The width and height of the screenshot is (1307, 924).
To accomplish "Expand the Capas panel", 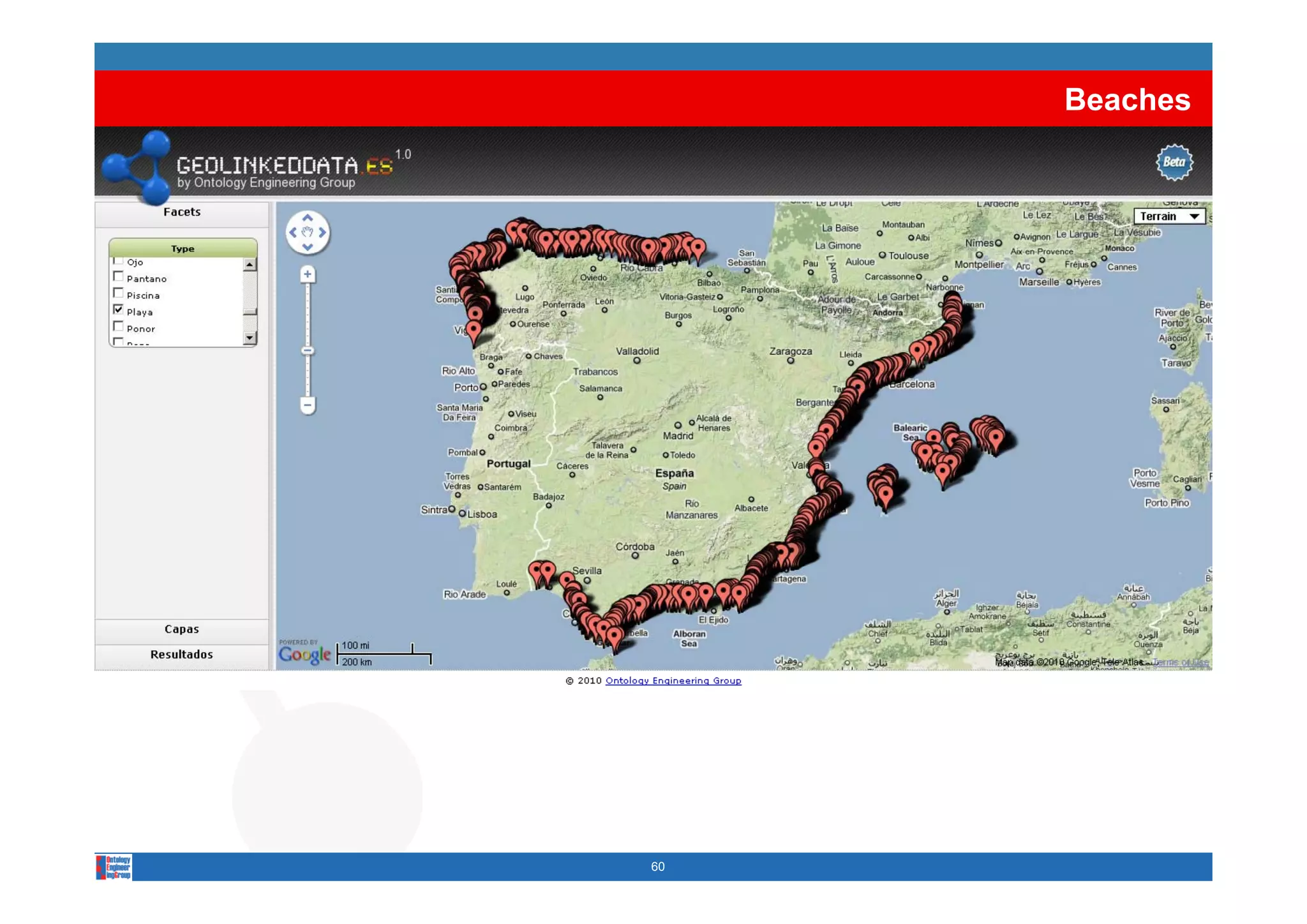I will tap(182, 629).
